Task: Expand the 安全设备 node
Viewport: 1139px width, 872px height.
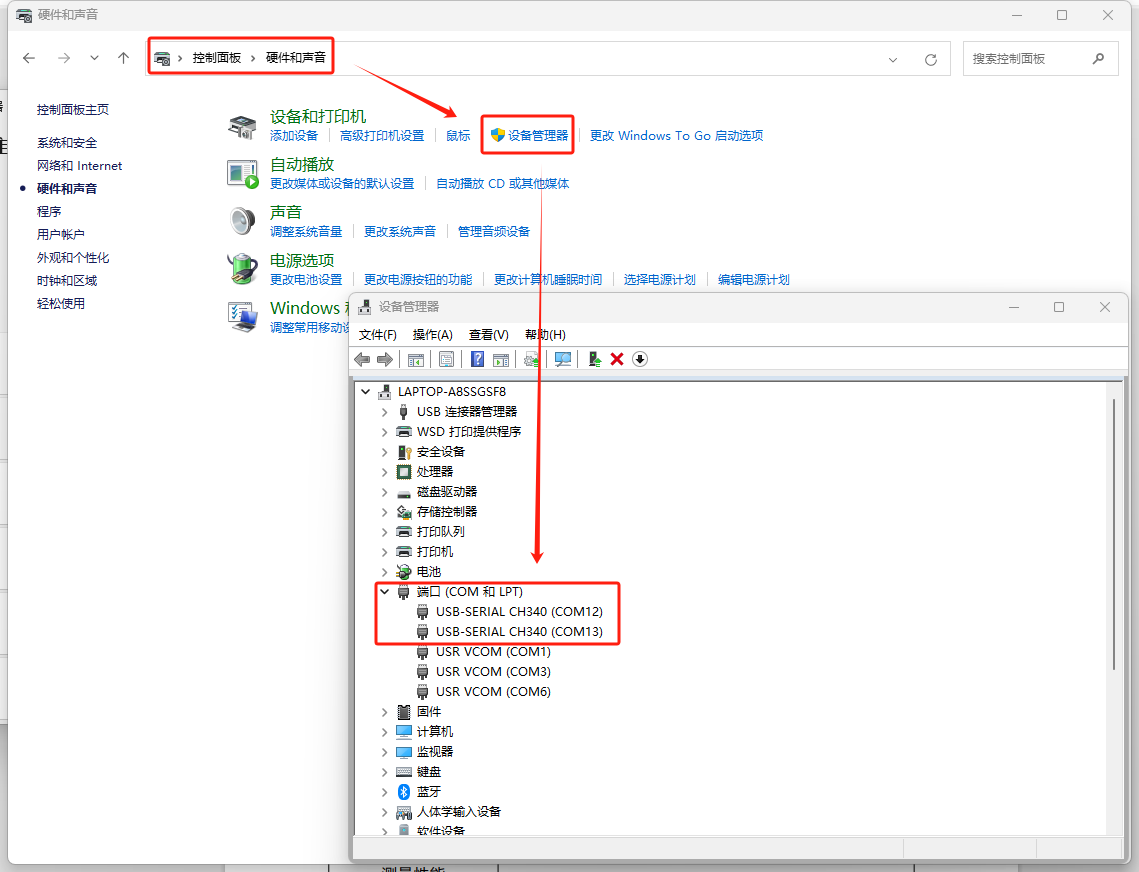Action: pos(385,452)
